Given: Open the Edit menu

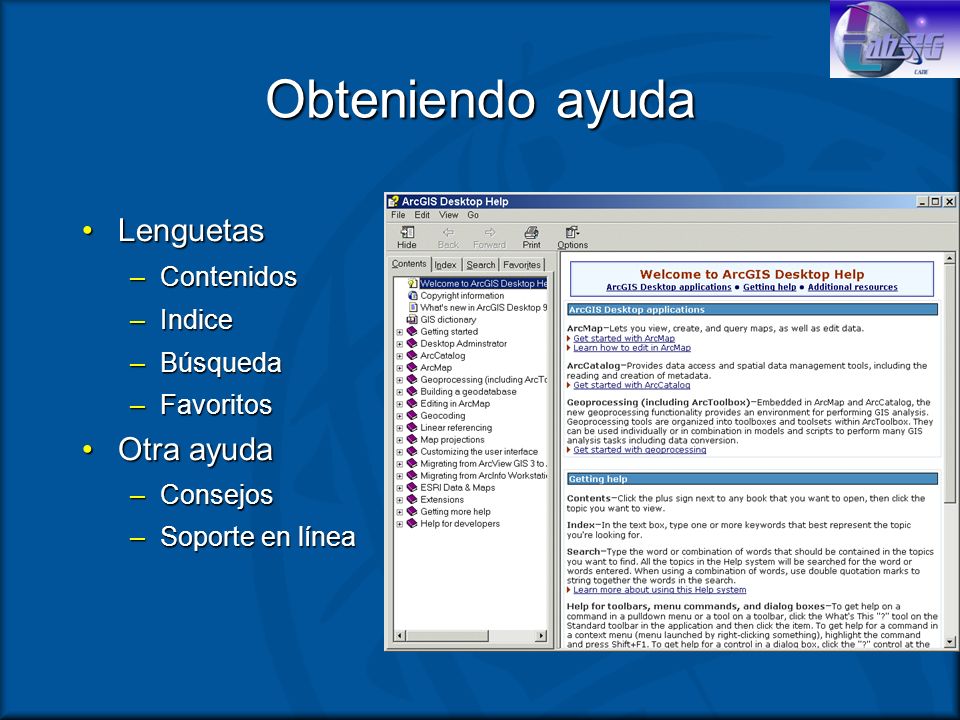Looking at the screenshot, I should pyautogui.click(x=422, y=215).
